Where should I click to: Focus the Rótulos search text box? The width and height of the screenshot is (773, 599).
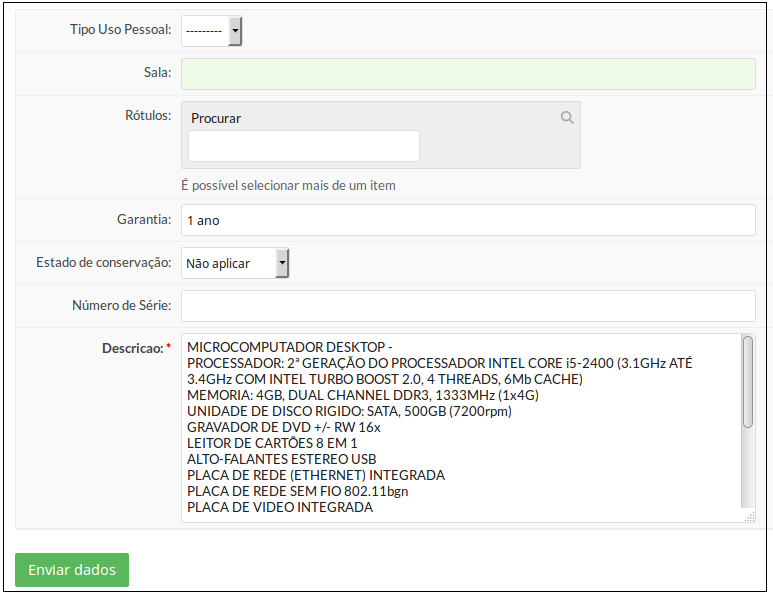click(x=304, y=146)
